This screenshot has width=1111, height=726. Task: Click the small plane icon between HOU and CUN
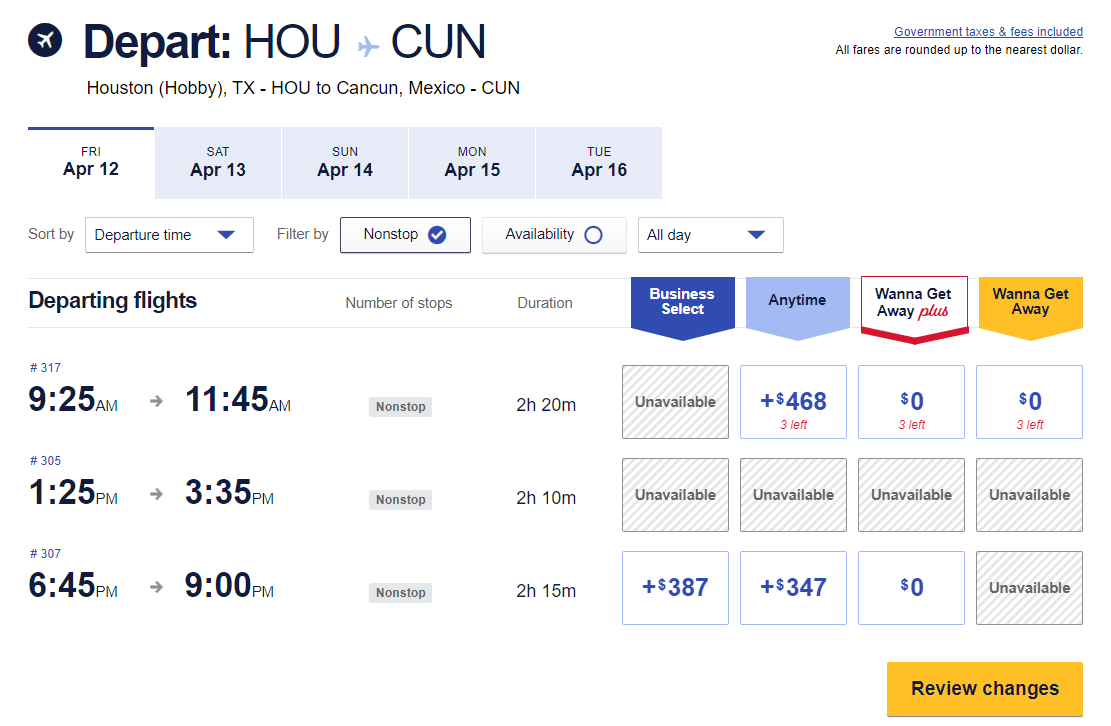(371, 44)
